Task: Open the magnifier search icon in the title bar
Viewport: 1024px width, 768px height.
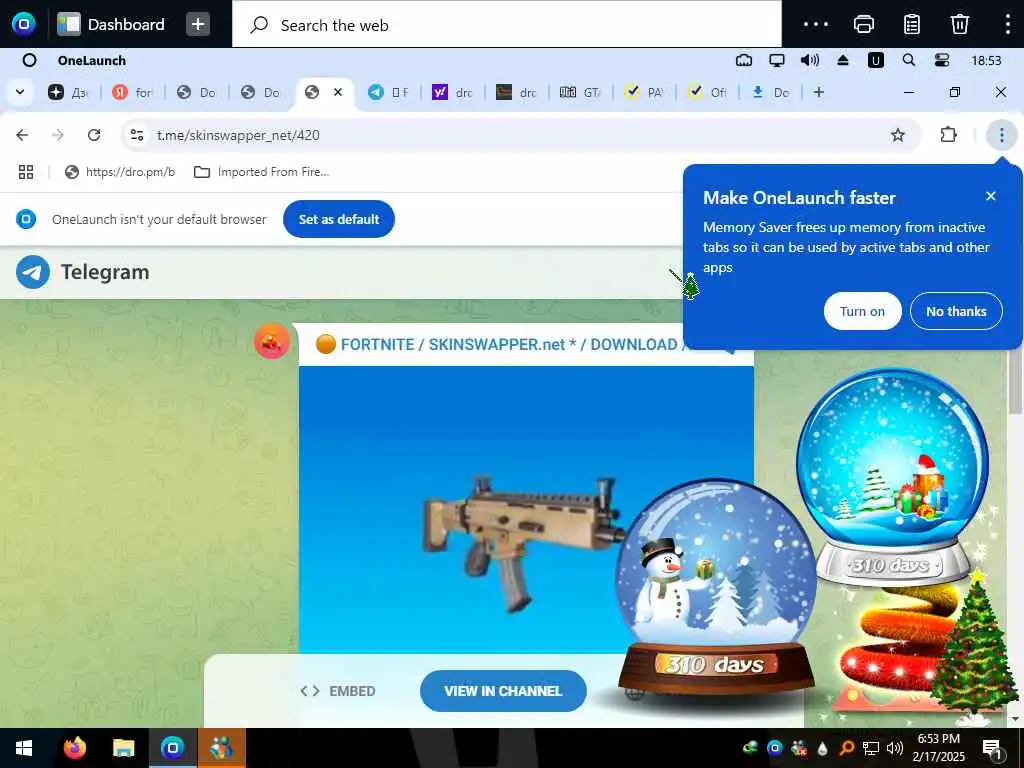Action: tap(908, 61)
